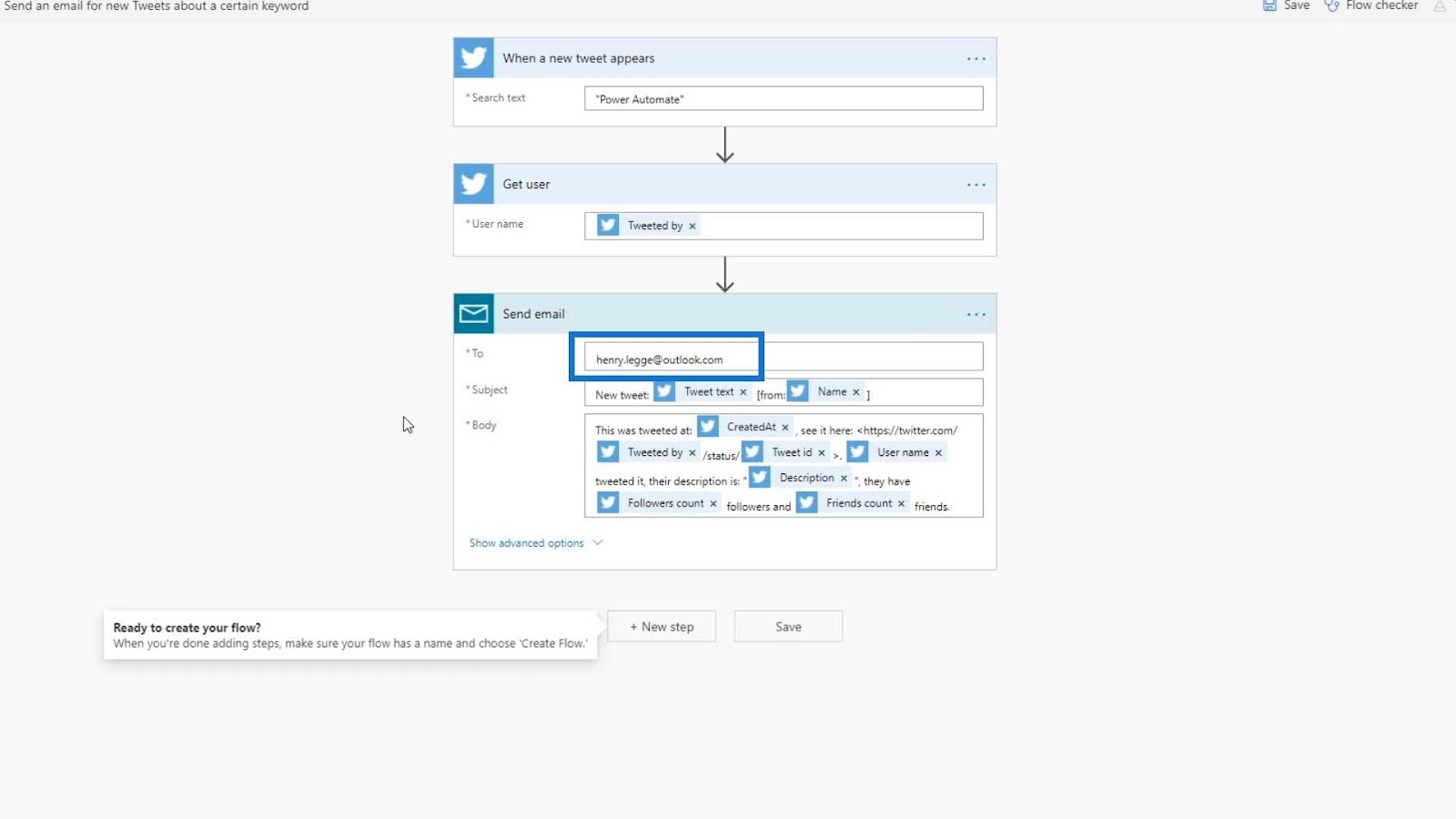Screen dimensions: 1456x819
Task: Remove the 'User name' token from the Body
Action: (938, 453)
